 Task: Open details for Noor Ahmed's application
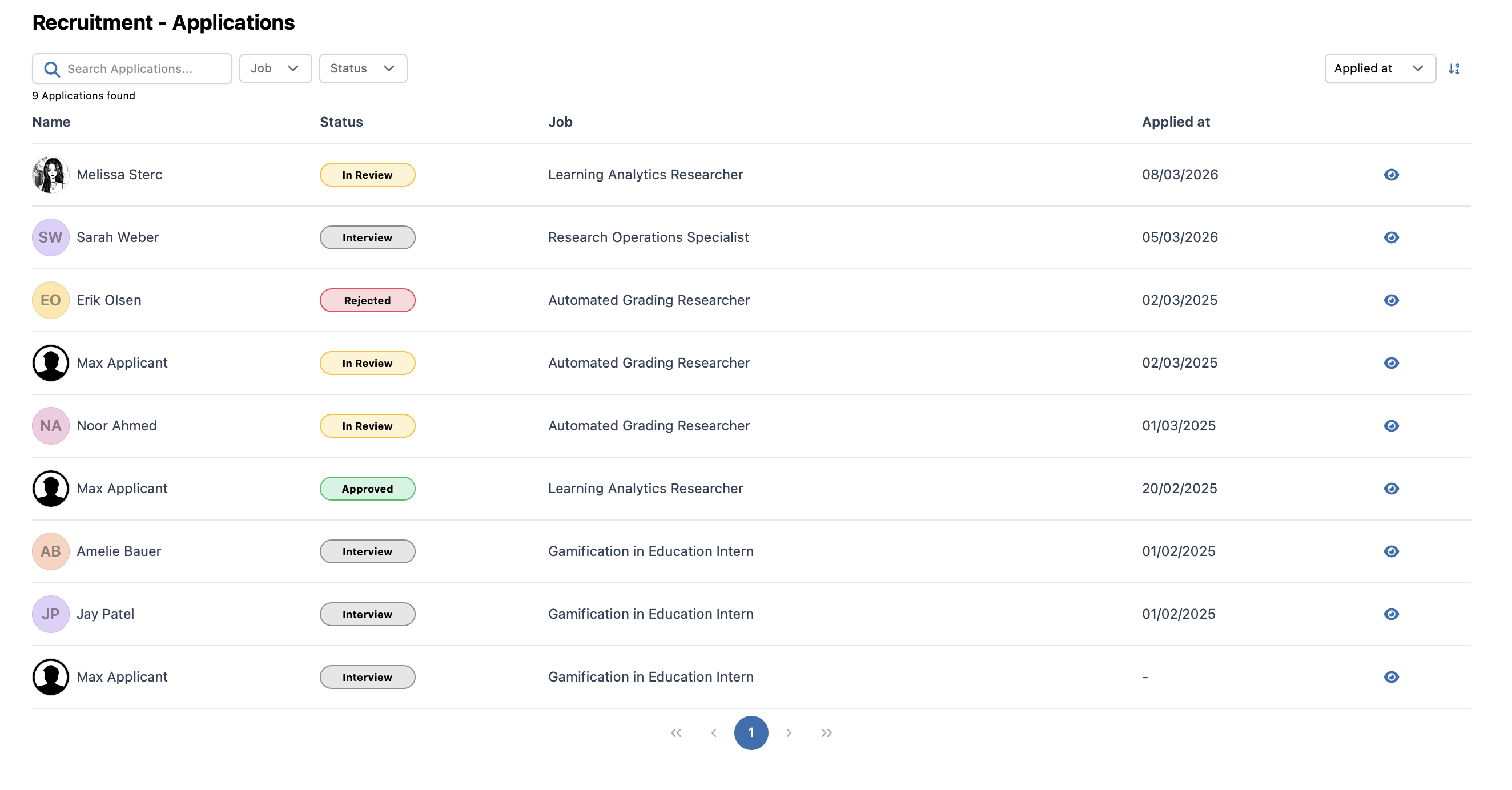pos(1391,425)
